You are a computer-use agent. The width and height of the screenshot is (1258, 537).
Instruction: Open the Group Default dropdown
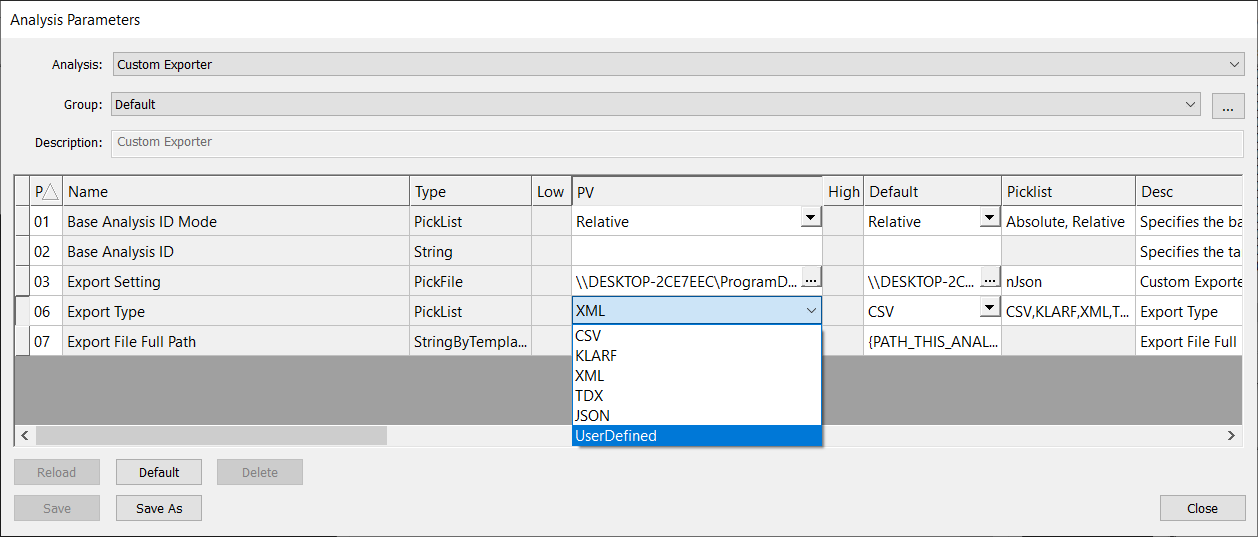(x=1190, y=104)
